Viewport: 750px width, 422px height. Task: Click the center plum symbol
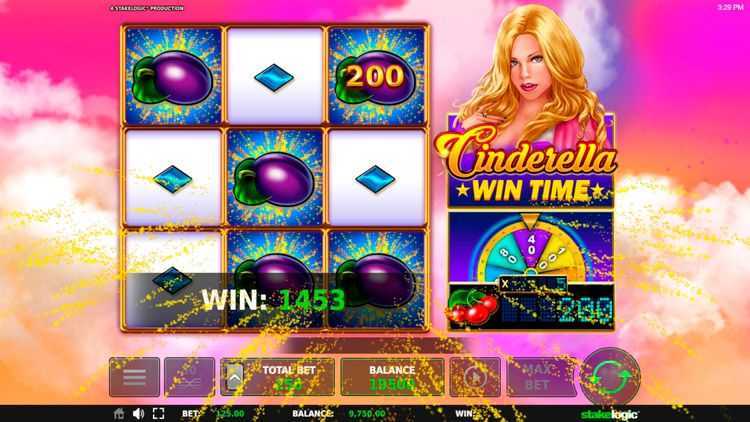coord(275,178)
